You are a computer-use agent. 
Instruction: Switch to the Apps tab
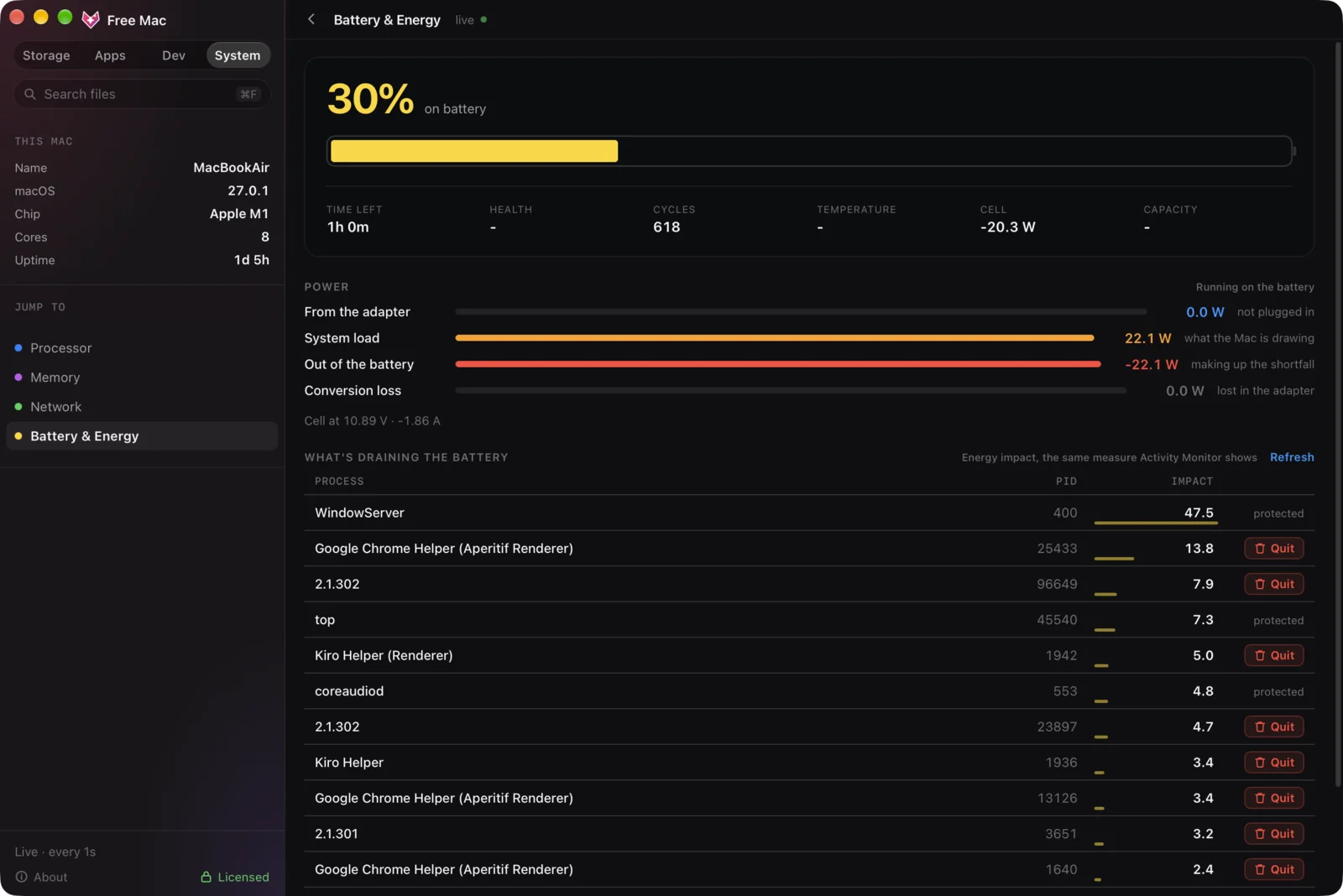[110, 55]
